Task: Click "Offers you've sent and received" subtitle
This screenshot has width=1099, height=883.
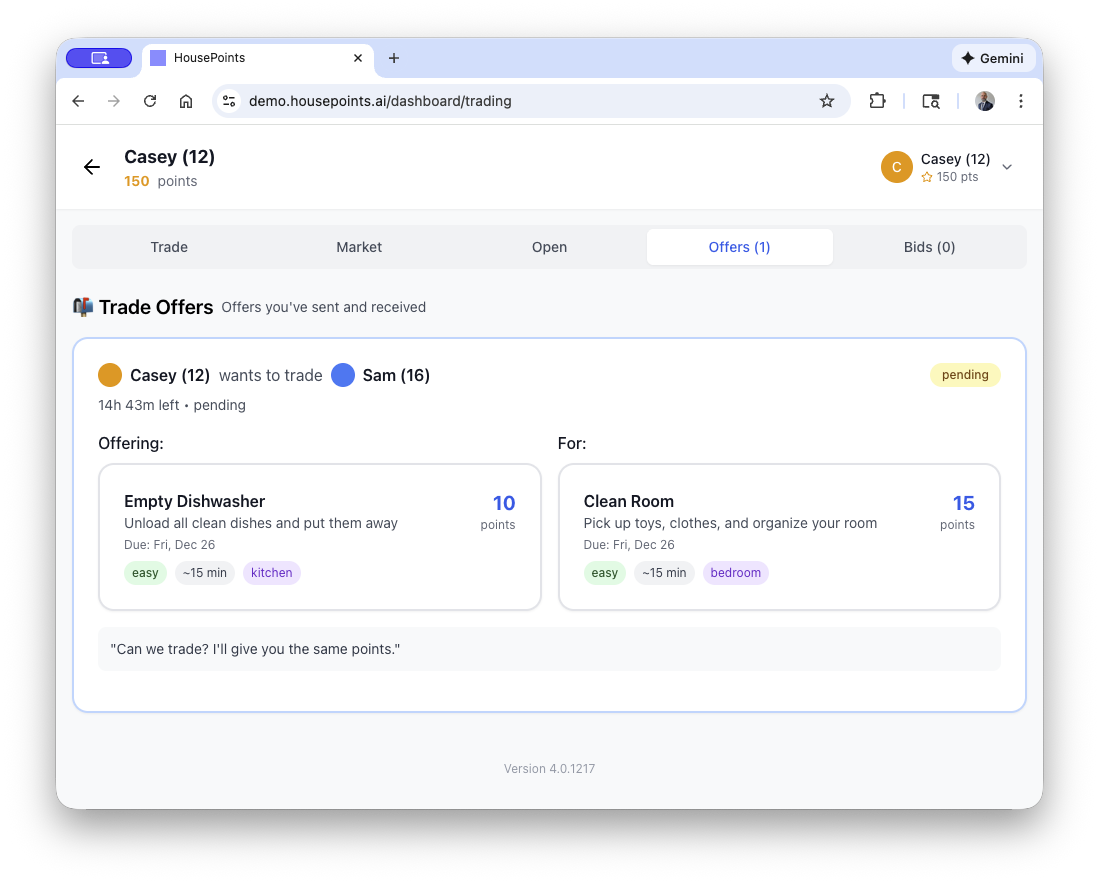Action: coord(324,307)
